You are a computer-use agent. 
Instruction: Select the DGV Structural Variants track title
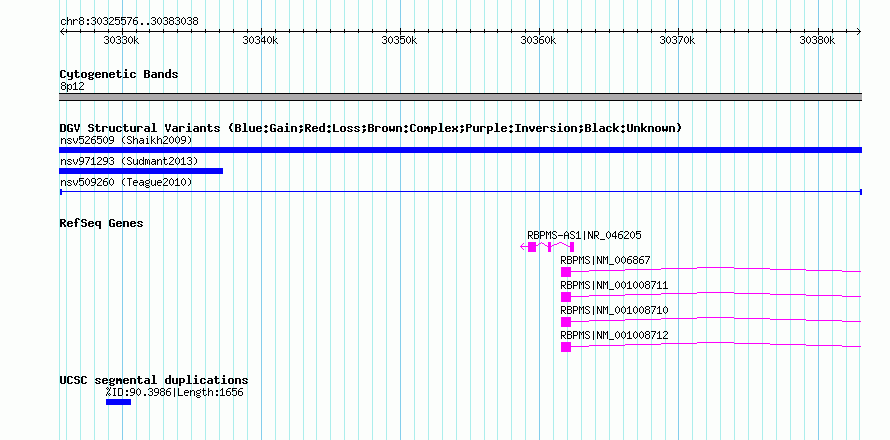pyautogui.click(x=371, y=128)
